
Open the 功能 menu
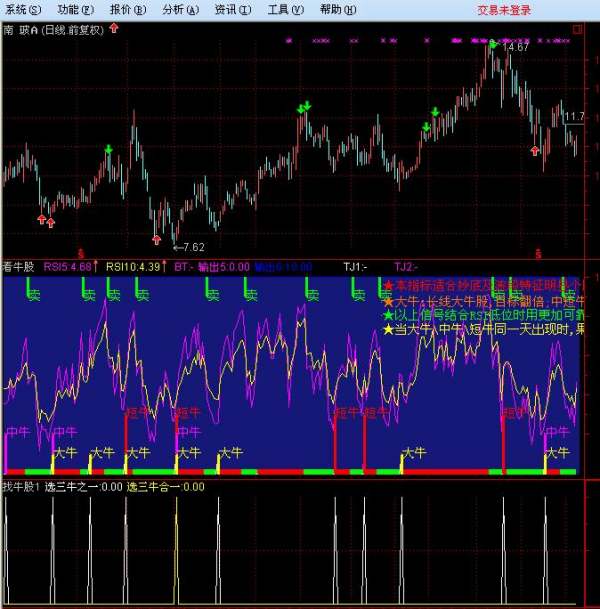pyautogui.click(x=74, y=9)
